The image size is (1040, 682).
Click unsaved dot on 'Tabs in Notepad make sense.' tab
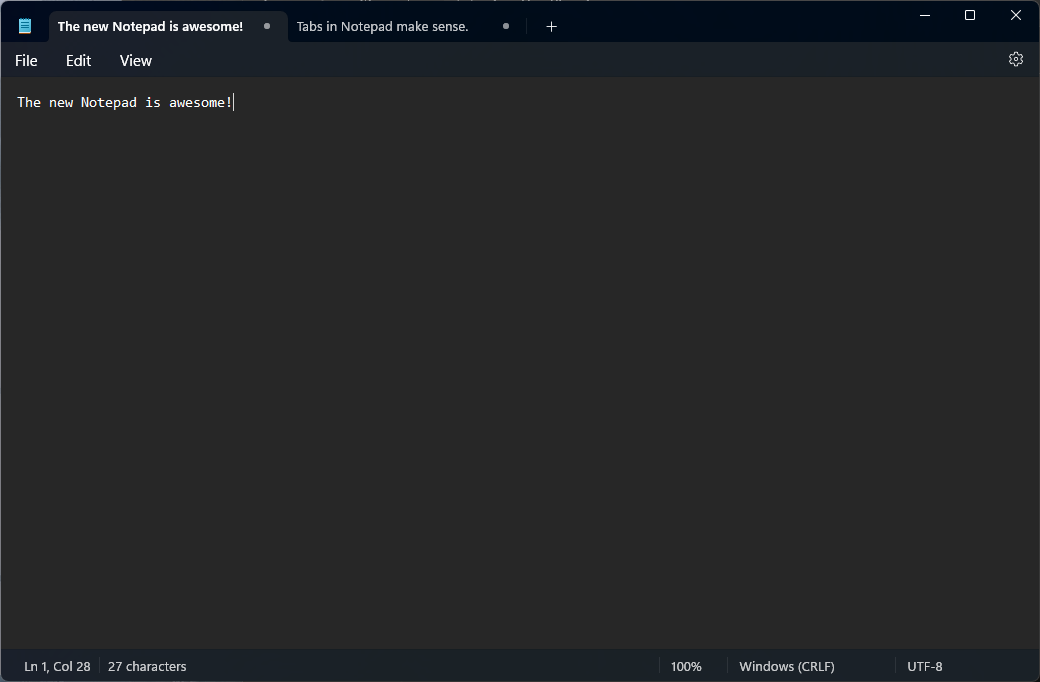tap(506, 27)
